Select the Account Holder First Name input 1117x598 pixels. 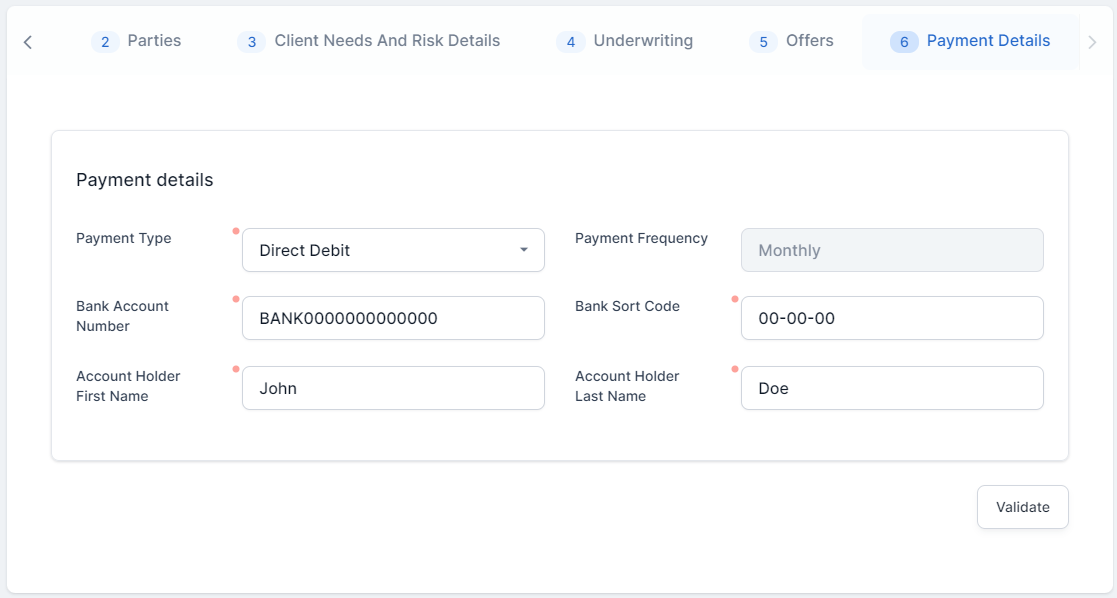tap(393, 388)
